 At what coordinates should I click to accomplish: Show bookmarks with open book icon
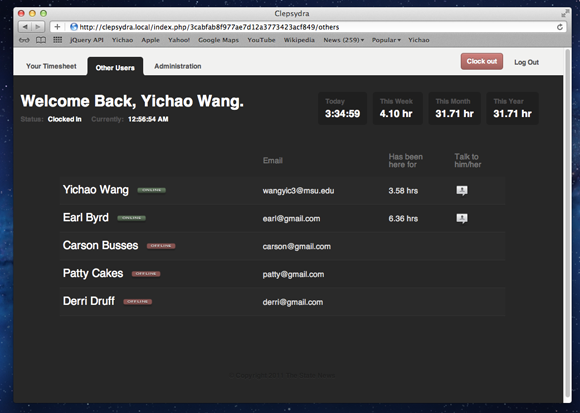point(41,40)
